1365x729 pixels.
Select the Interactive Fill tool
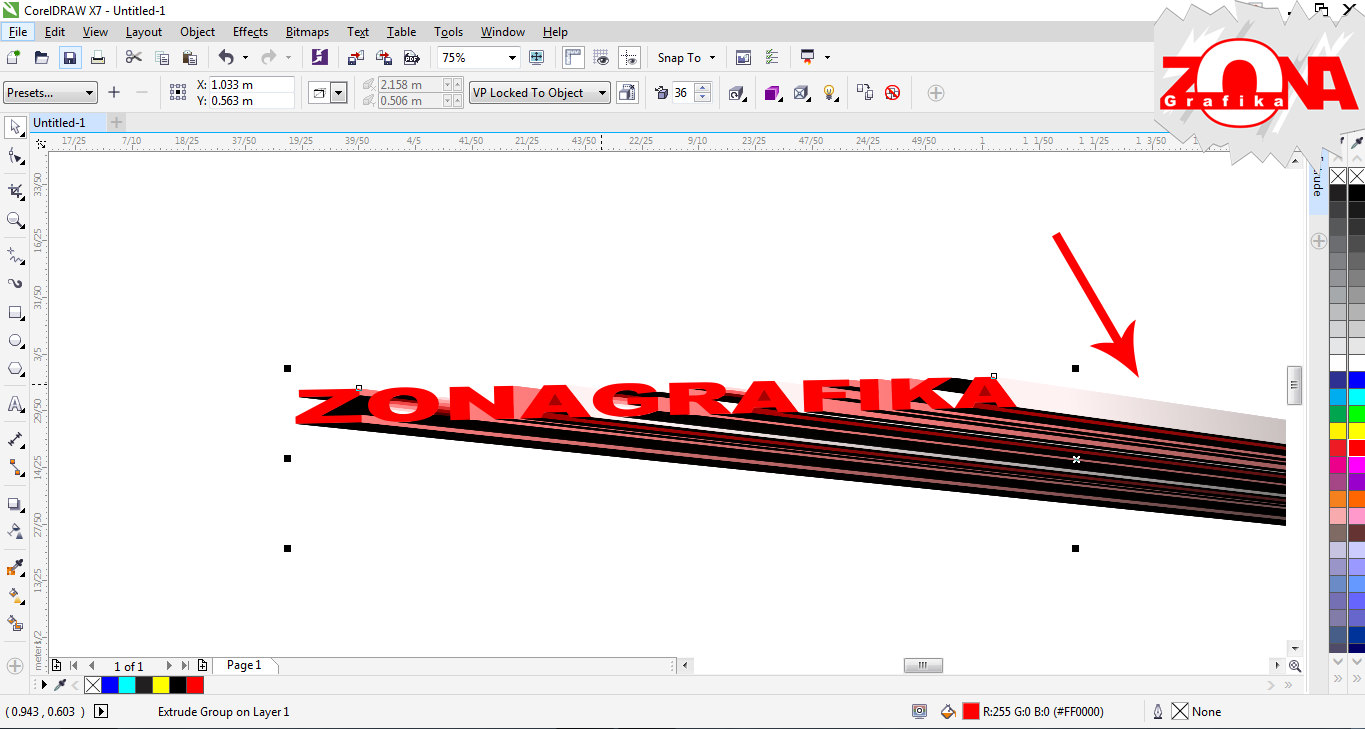point(15,595)
